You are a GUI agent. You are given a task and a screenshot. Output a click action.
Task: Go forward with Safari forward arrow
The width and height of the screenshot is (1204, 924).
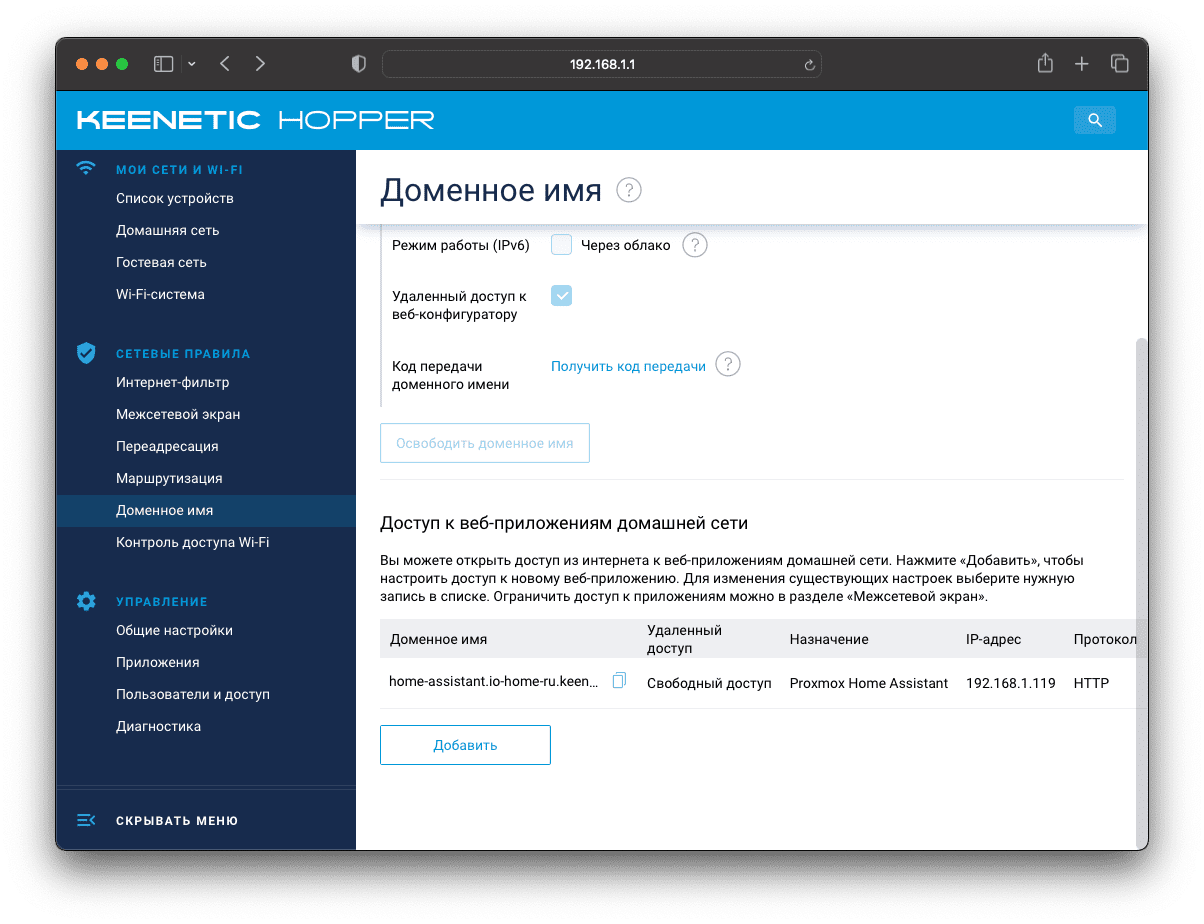point(260,64)
